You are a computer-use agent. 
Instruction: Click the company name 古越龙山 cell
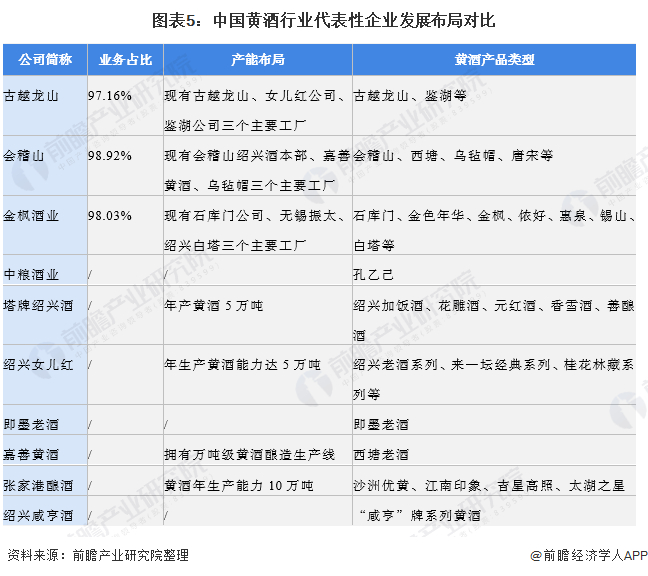click(x=45, y=105)
